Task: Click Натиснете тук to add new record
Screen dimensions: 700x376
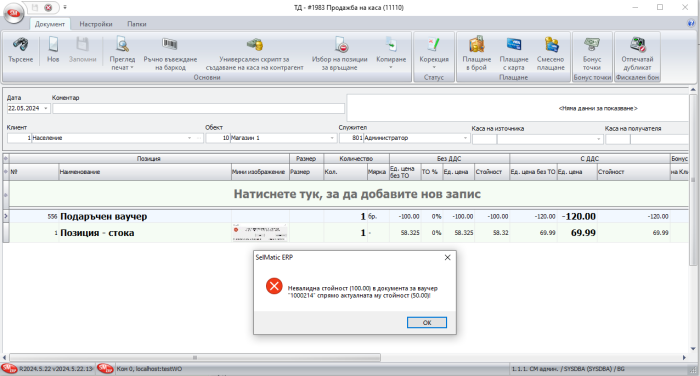Action: (x=357, y=194)
